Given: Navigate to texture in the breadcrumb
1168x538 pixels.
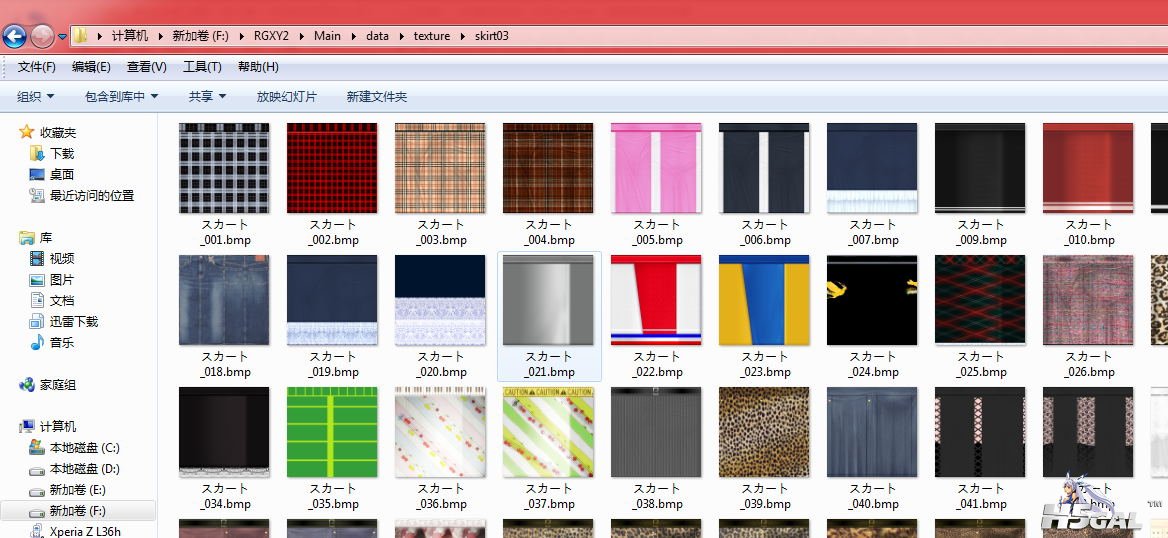Looking at the screenshot, I should tap(432, 36).
